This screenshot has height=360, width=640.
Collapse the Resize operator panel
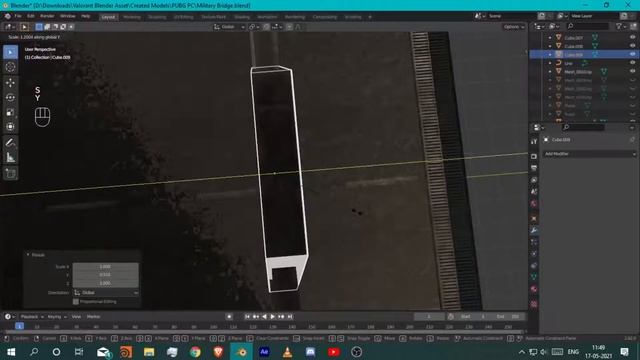[28, 255]
